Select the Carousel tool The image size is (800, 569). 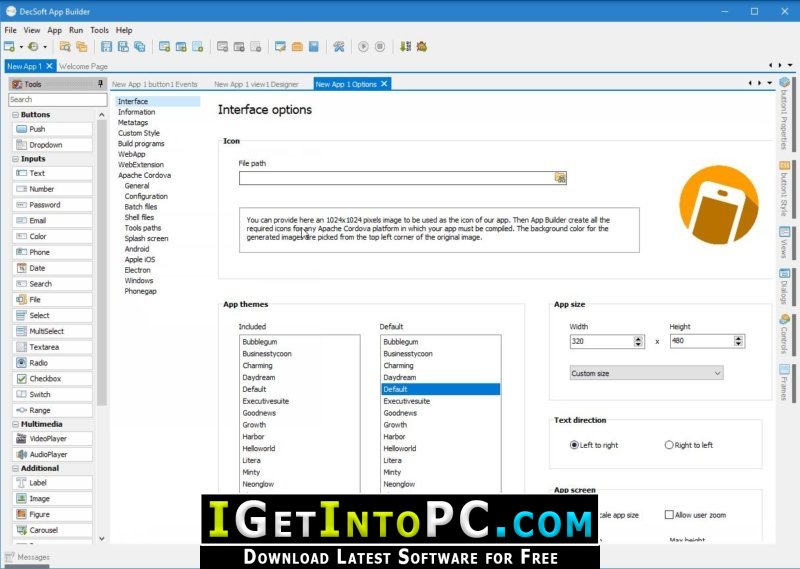click(x=53, y=530)
